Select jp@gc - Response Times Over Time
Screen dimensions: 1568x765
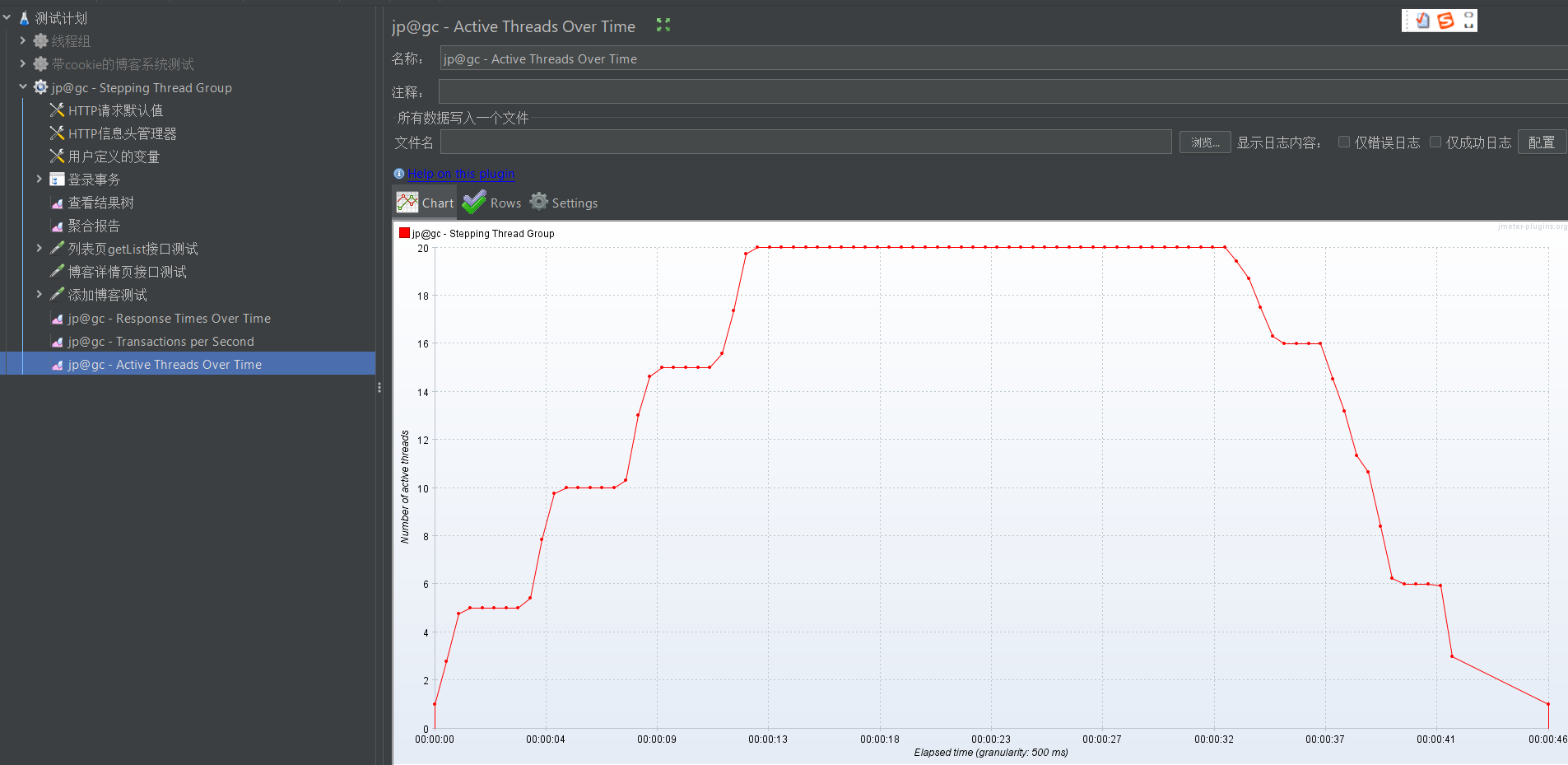(169, 319)
